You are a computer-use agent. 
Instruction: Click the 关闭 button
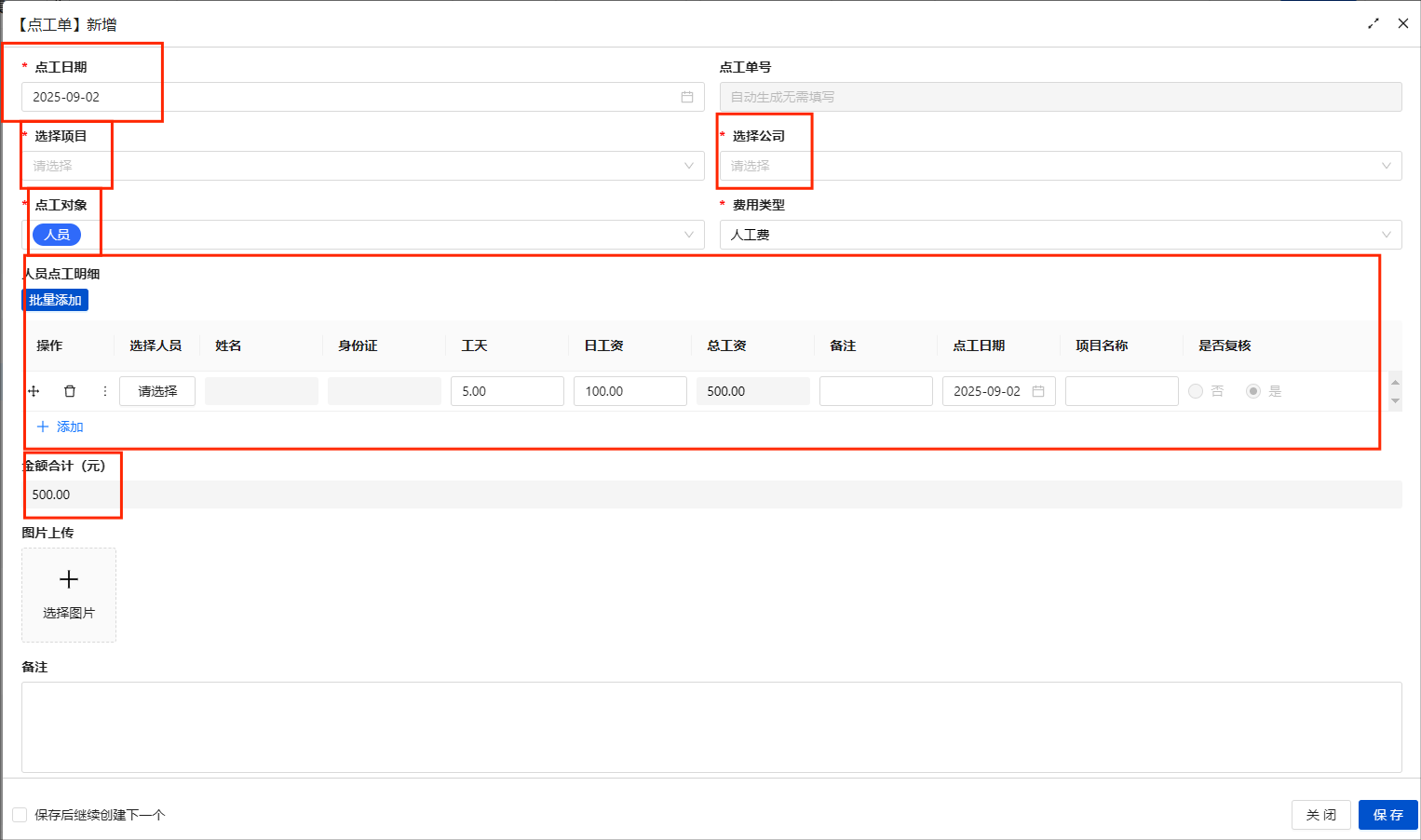1321,815
